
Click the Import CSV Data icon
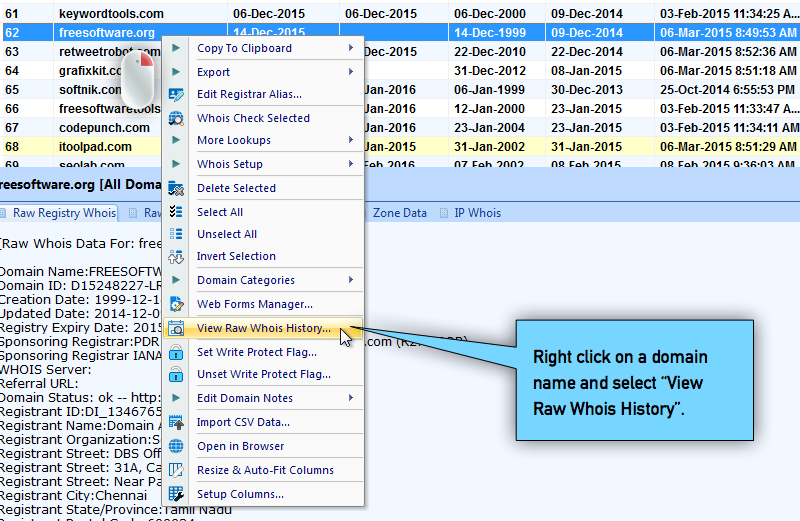[x=176, y=422]
